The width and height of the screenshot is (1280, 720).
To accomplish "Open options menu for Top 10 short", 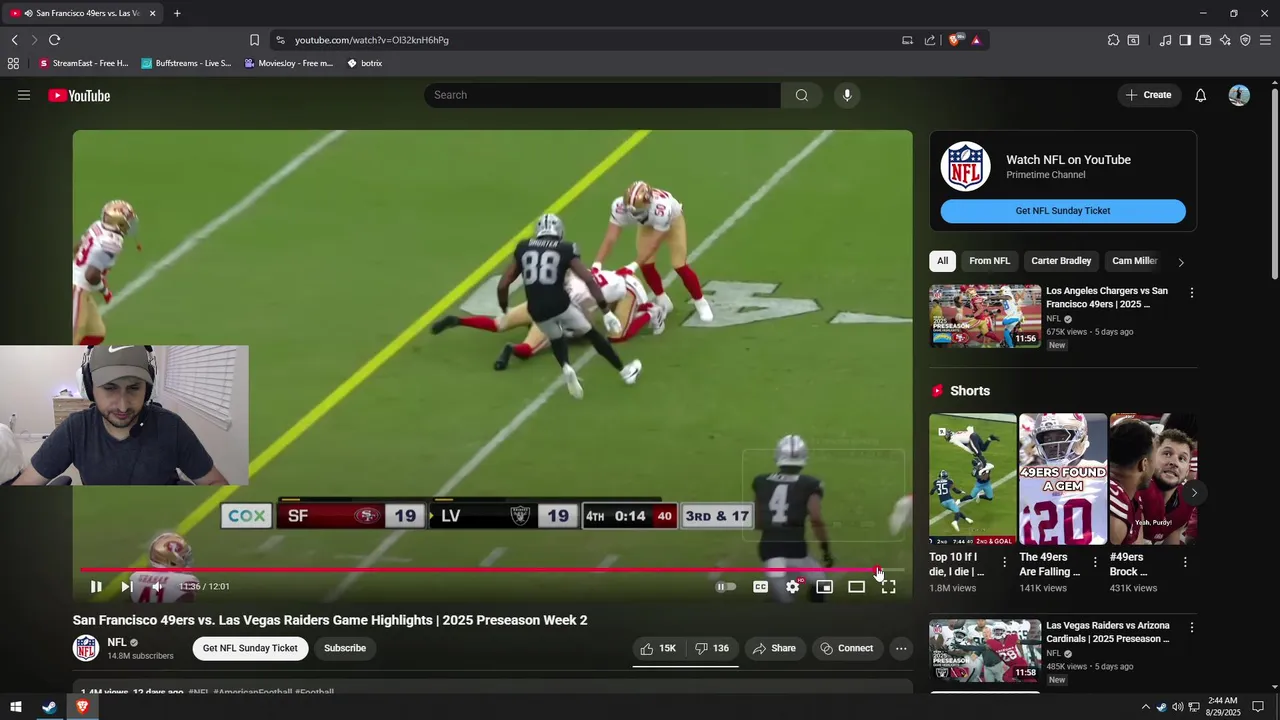I will point(1005,562).
